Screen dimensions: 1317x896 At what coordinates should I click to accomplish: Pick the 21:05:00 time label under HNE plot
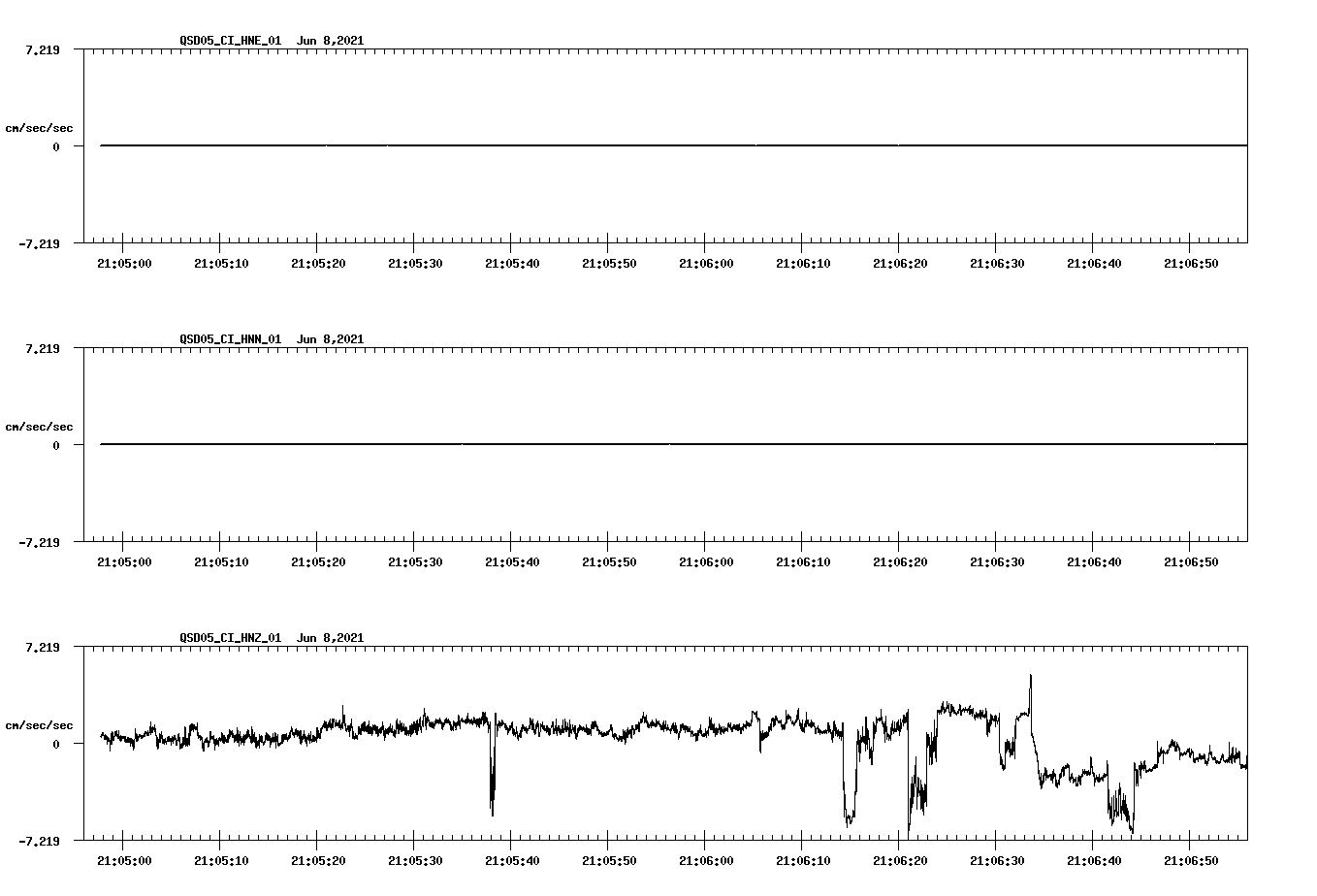(124, 263)
